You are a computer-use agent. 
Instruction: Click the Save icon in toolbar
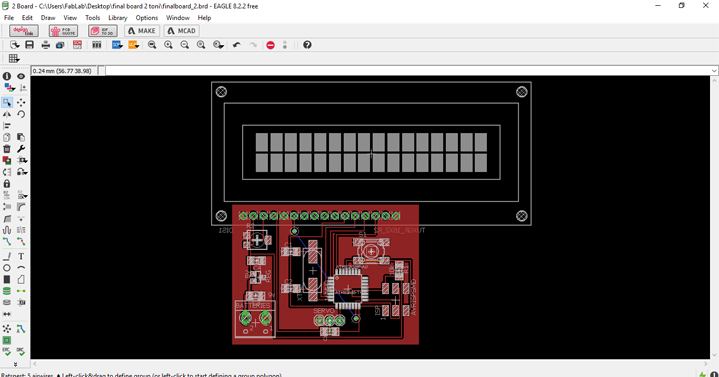coord(29,44)
